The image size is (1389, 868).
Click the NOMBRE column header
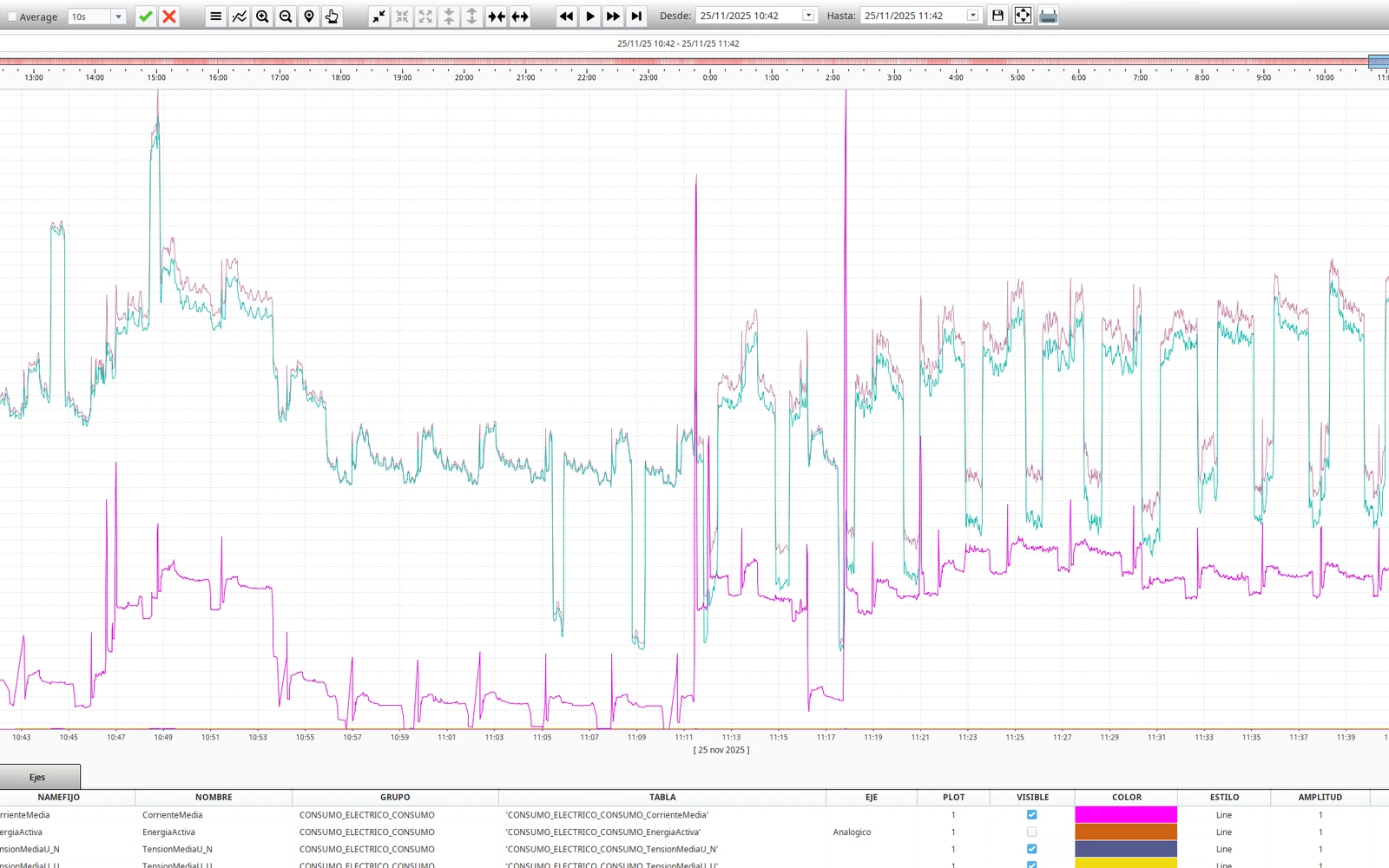(x=214, y=797)
